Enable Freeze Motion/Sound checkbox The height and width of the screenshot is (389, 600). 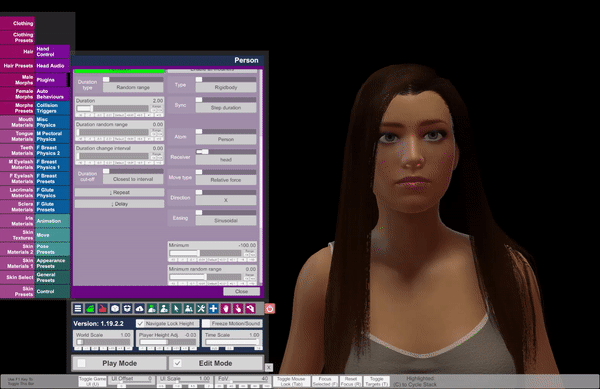tap(206, 323)
